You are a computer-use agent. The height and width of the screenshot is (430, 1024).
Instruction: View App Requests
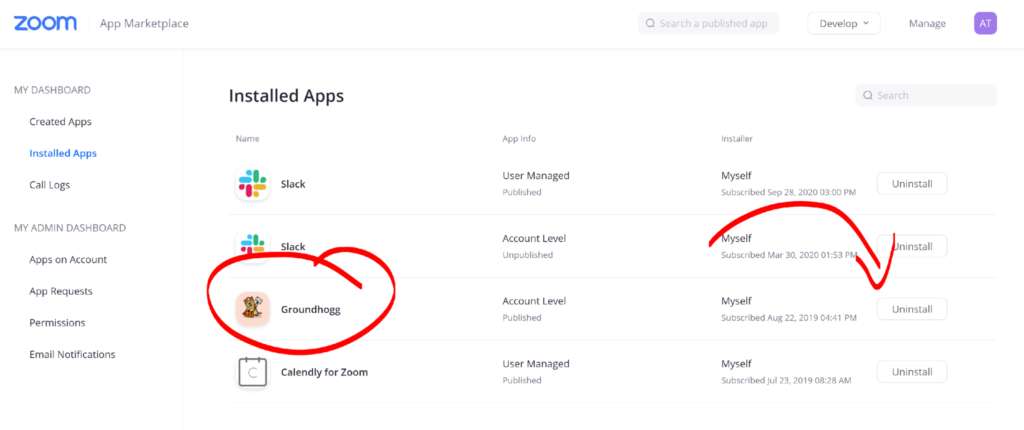click(61, 291)
